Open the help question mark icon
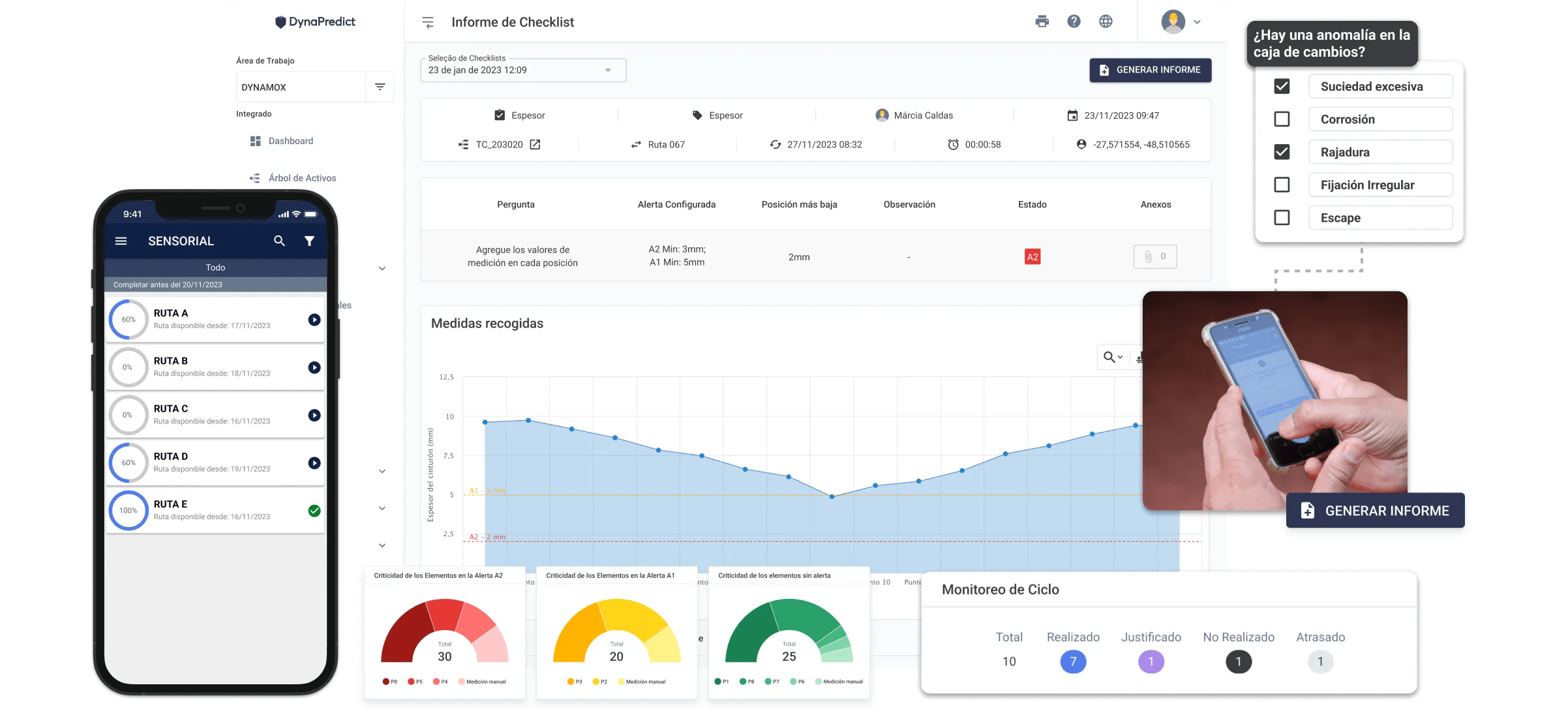This screenshot has height=728, width=1568. pyautogui.click(x=1074, y=22)
